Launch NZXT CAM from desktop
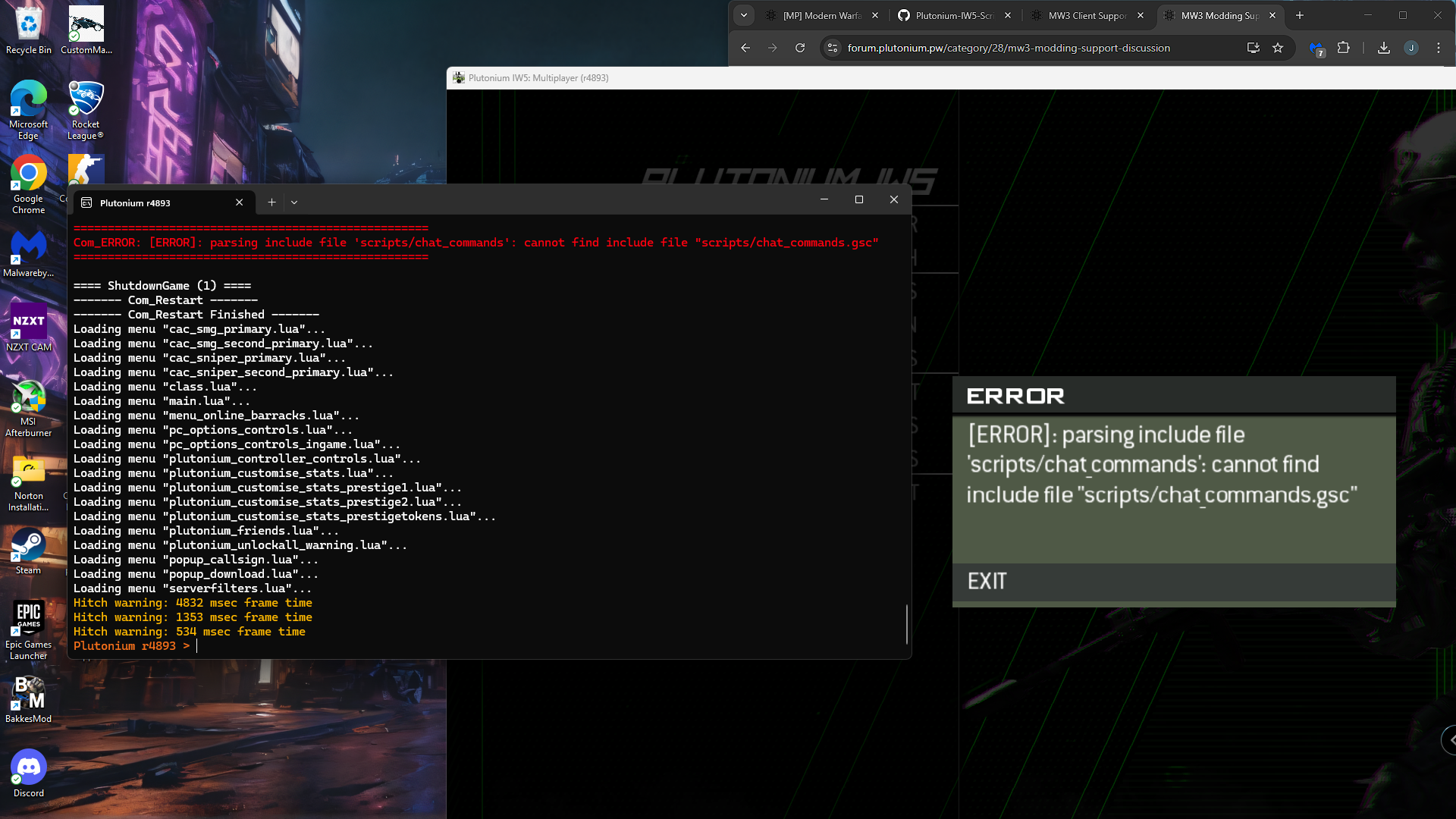The image size is (1456, 819). [x=28, y=328]
